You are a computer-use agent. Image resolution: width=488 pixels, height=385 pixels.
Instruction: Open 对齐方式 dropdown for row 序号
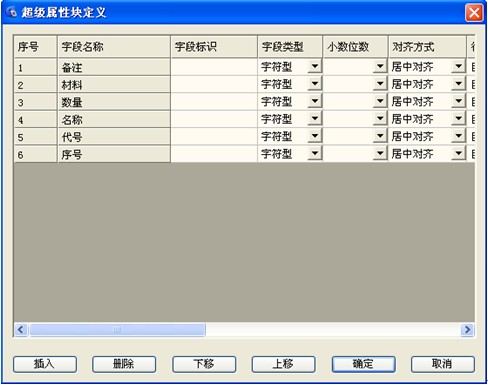coord(458,153)
